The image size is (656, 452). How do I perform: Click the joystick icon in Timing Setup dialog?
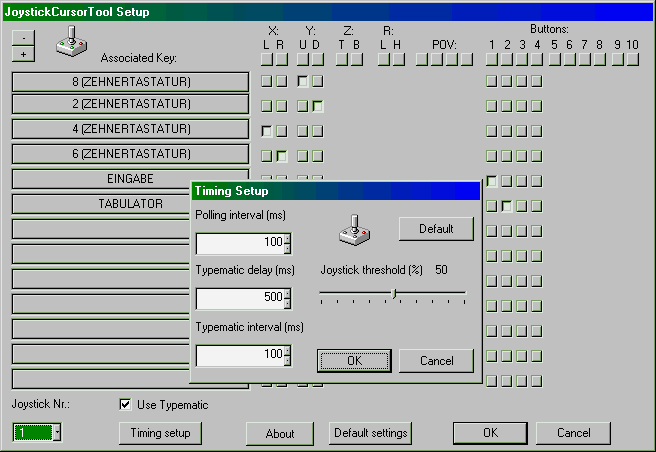click(x=355, y=230)
